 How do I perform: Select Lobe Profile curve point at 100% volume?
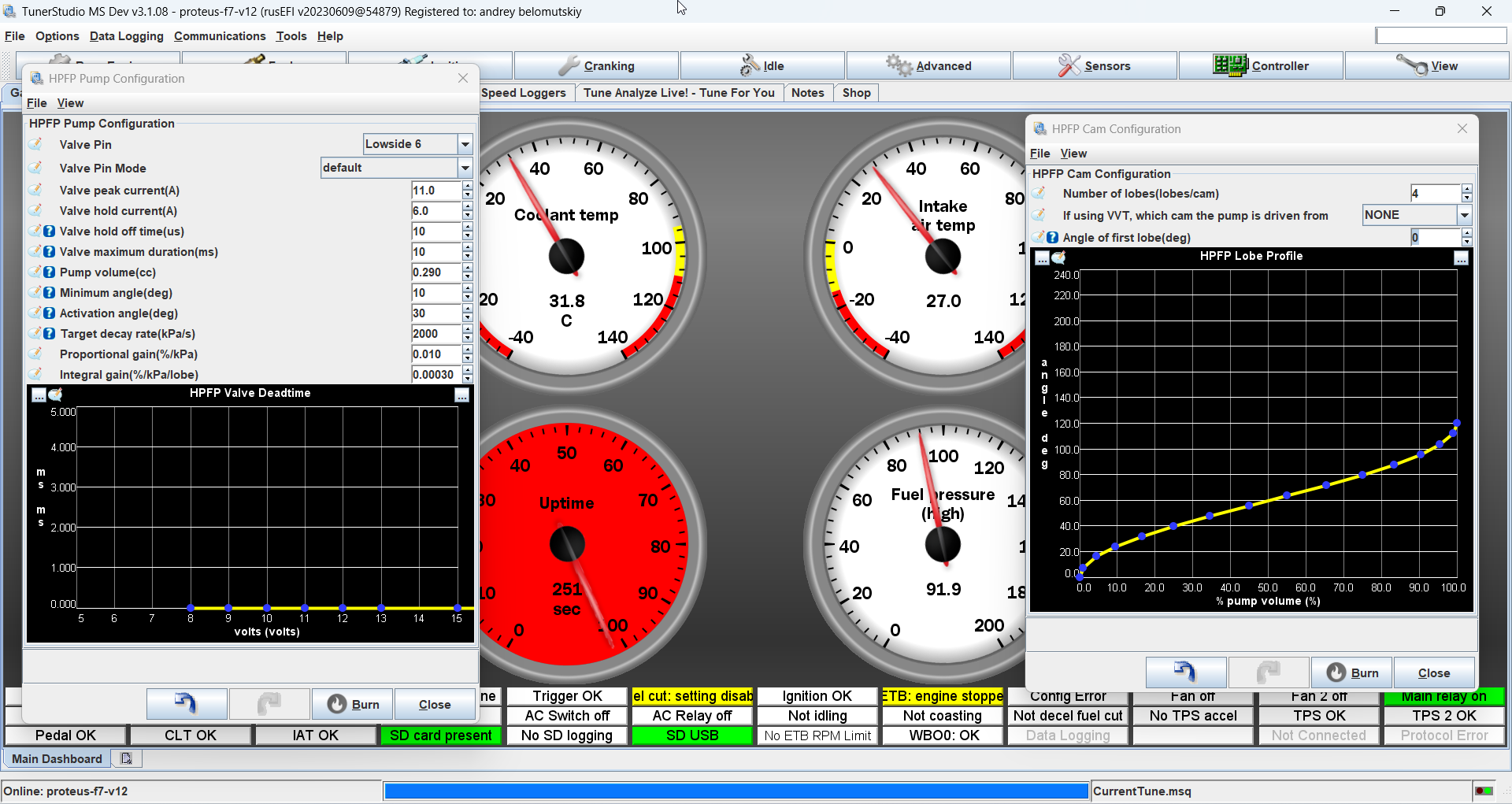1457,423
